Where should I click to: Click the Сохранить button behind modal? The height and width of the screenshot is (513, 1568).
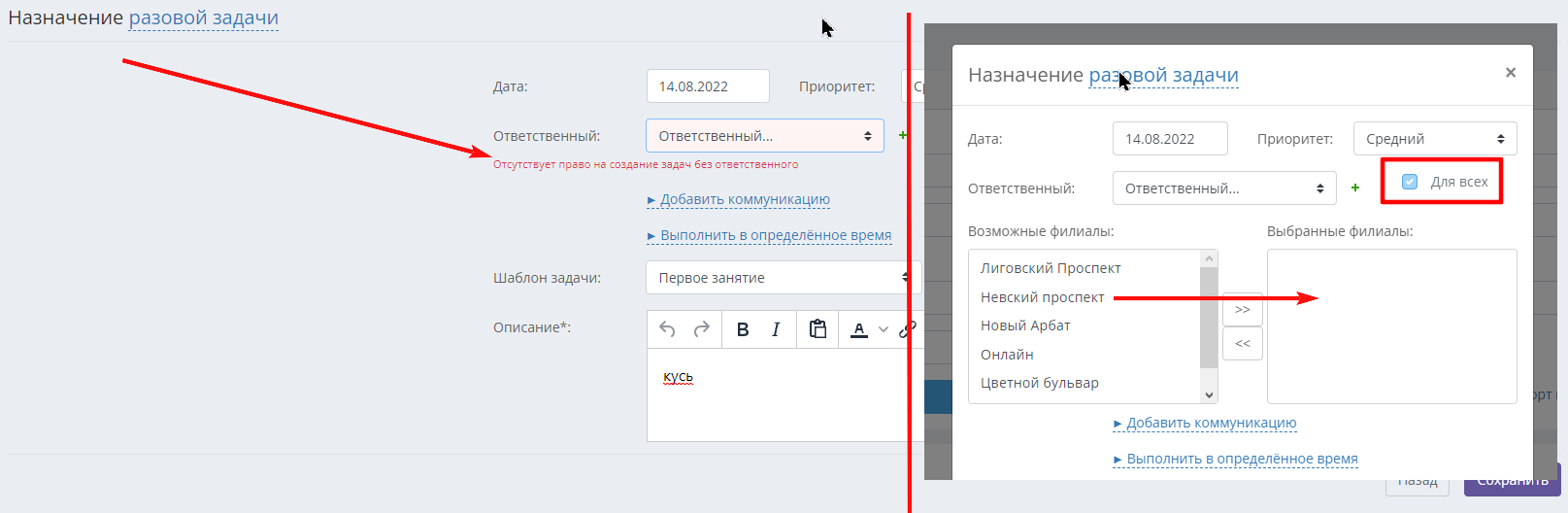[x=1512, y=480]
